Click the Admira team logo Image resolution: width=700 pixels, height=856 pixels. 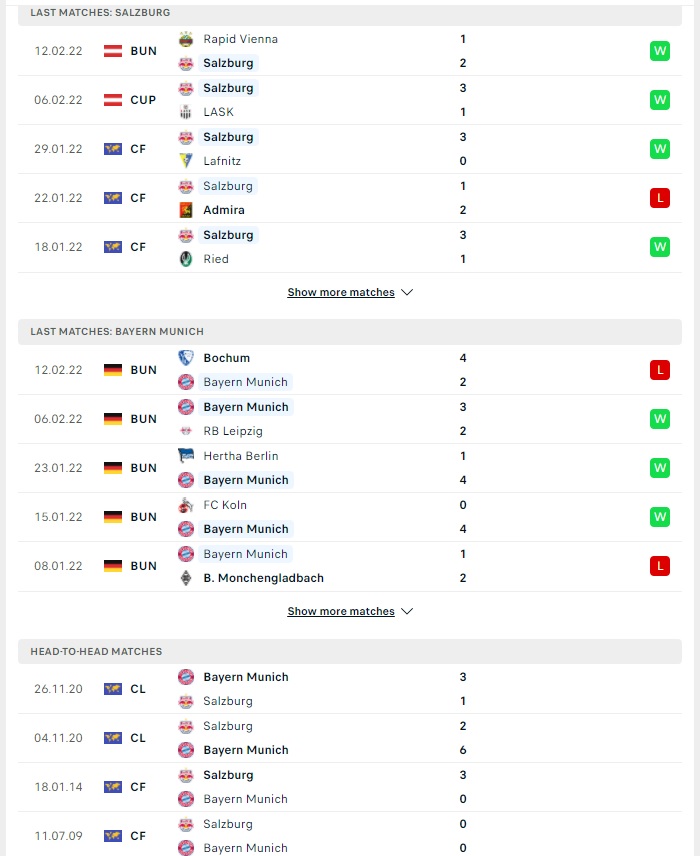point(186,210)
